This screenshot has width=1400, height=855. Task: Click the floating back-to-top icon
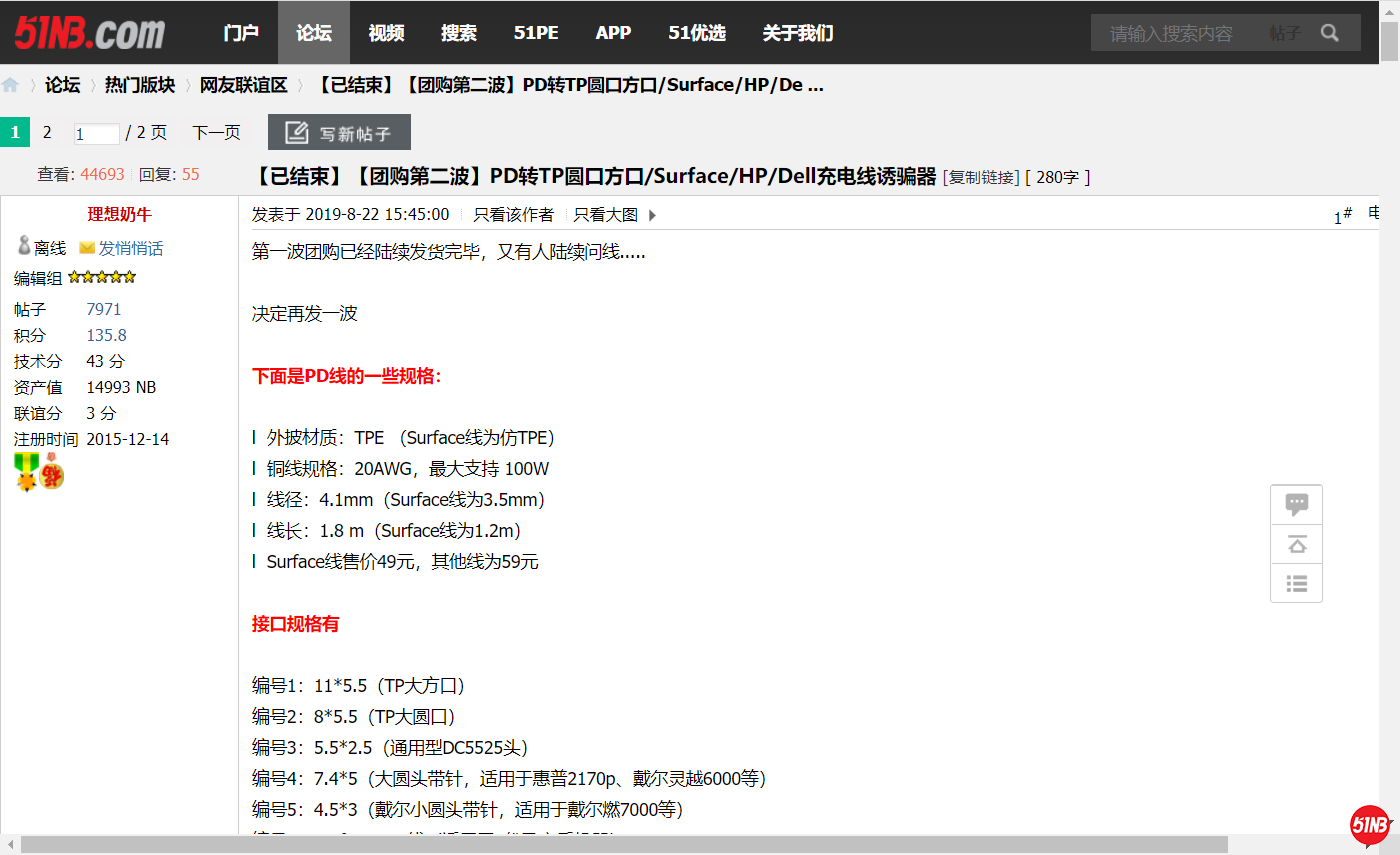[x=1296, y=544]
